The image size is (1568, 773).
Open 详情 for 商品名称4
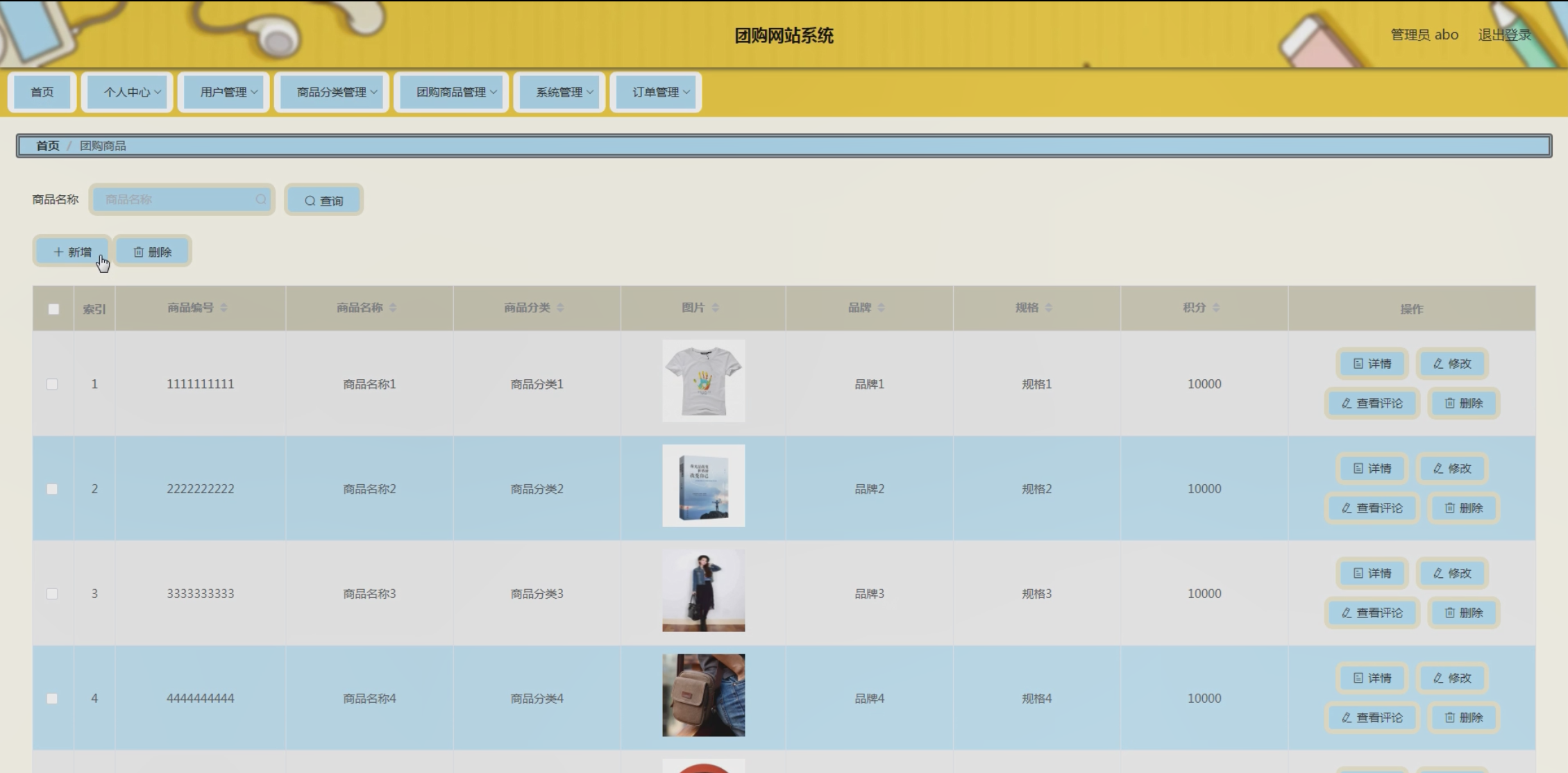pyautogui.click(x=1372, y=678)
